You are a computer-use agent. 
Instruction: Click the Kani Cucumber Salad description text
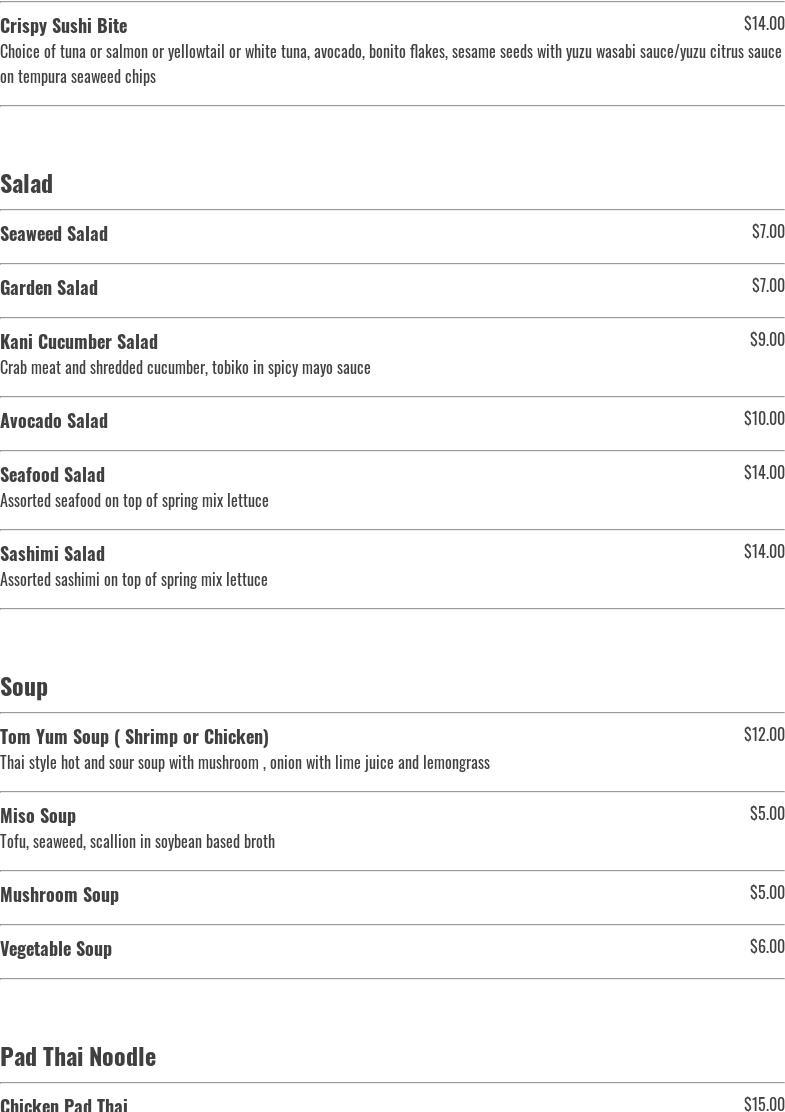pos(185,368)
